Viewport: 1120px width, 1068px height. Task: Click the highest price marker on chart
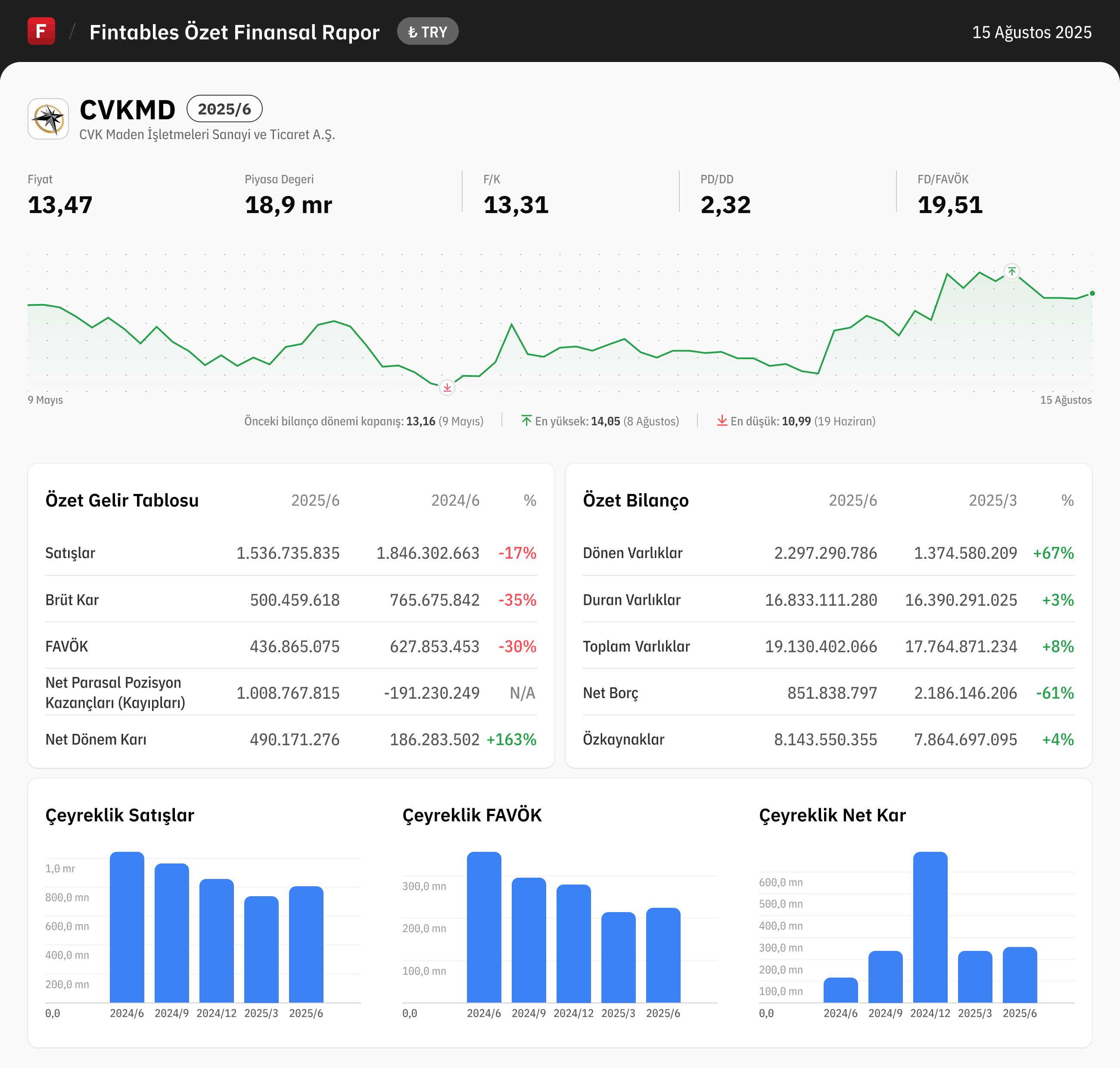[1011, 272]
